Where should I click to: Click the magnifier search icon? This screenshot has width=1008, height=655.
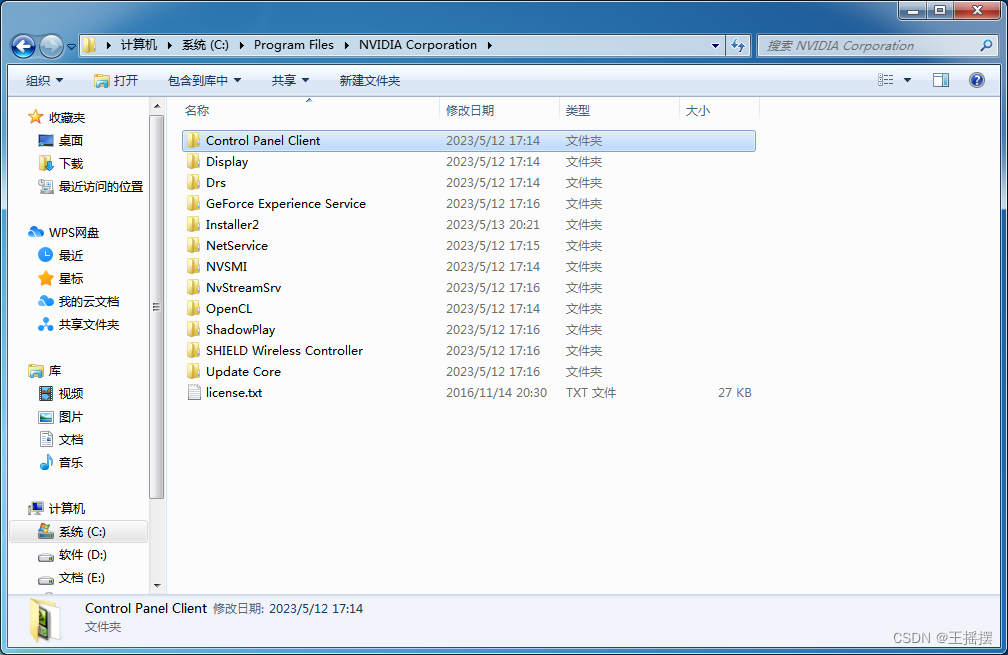(987, 45)
